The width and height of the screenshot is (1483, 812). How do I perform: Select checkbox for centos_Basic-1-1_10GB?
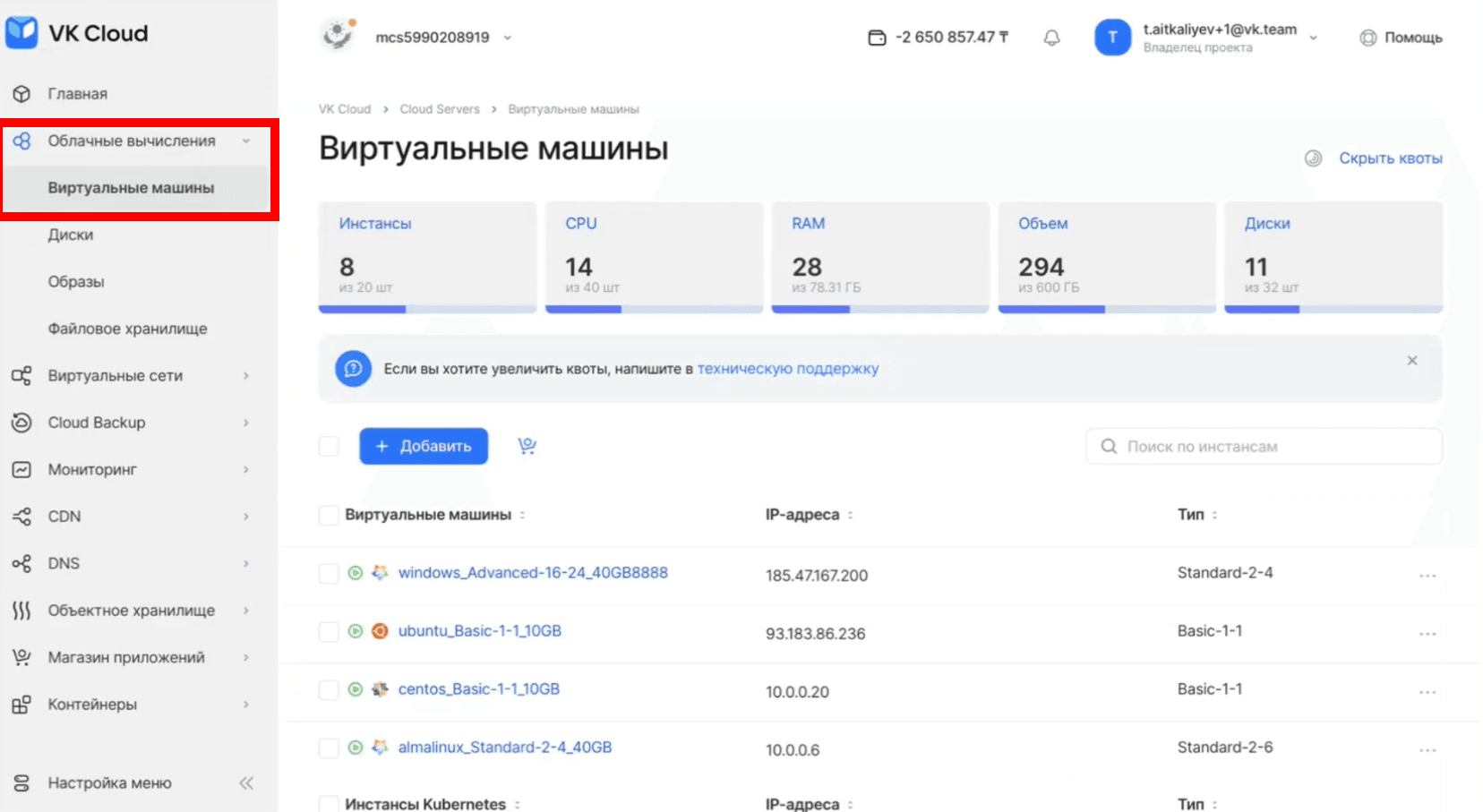coord(329,690)
